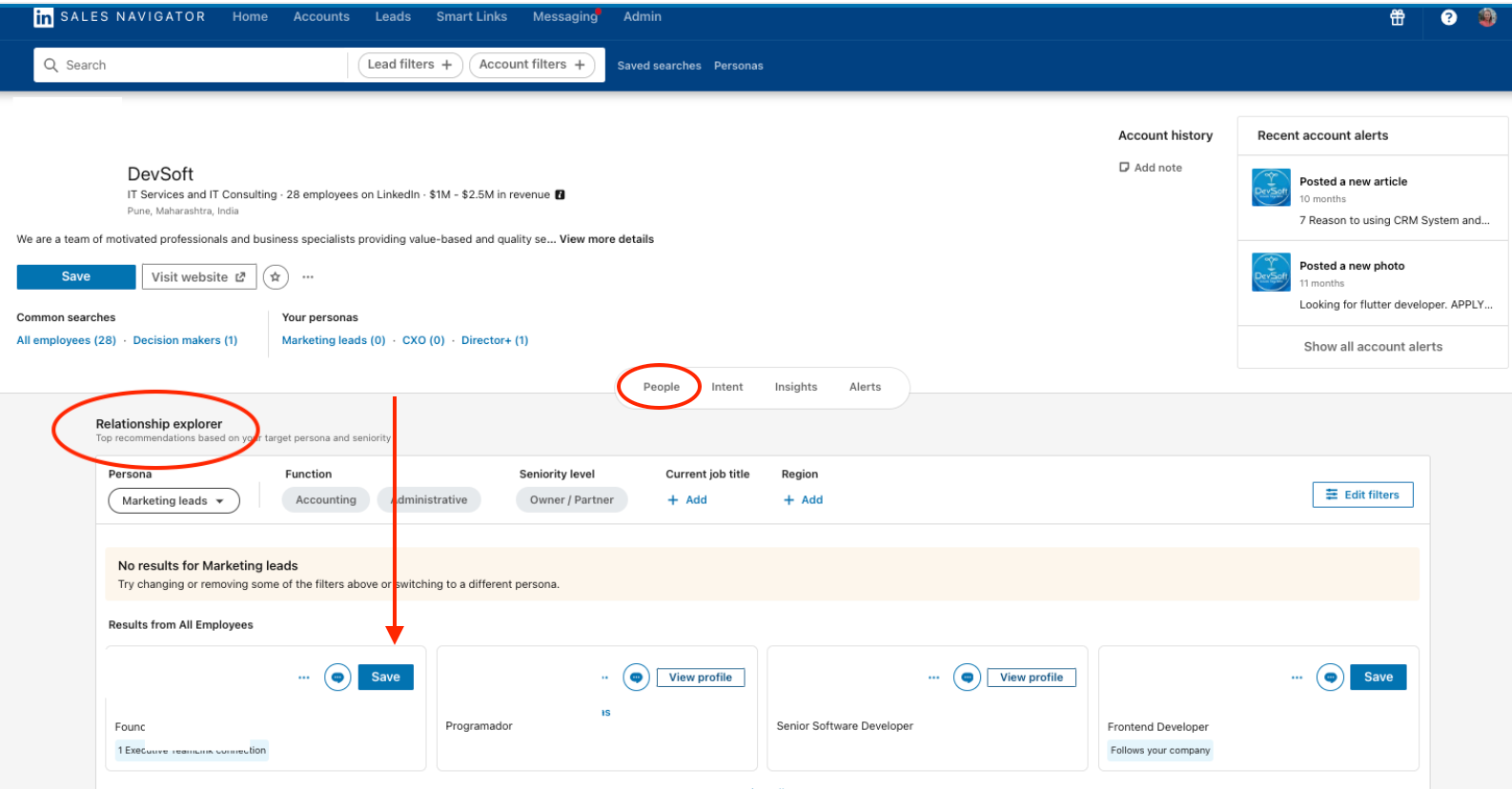Click the revenue info icon beside $2.5M
The image size is (1512, 789).
tap(561, 194)
